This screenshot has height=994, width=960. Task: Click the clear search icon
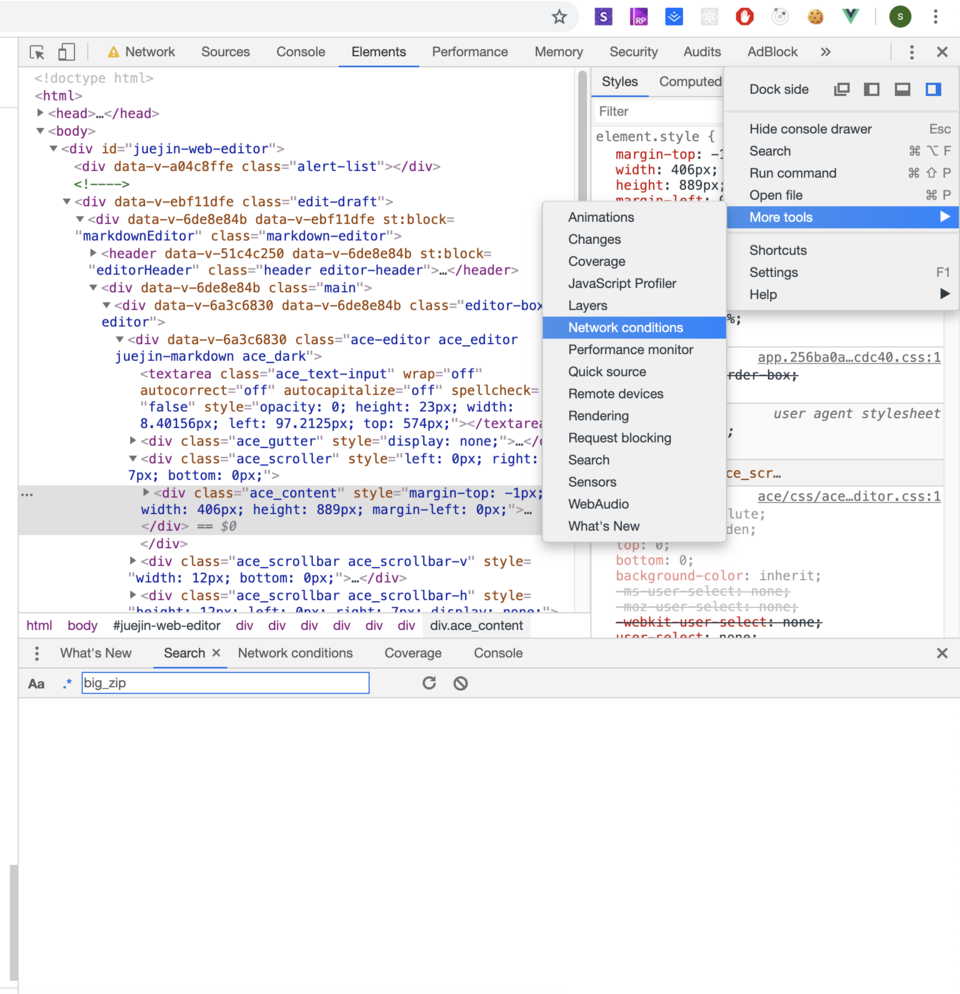click(x=460, y=683)
